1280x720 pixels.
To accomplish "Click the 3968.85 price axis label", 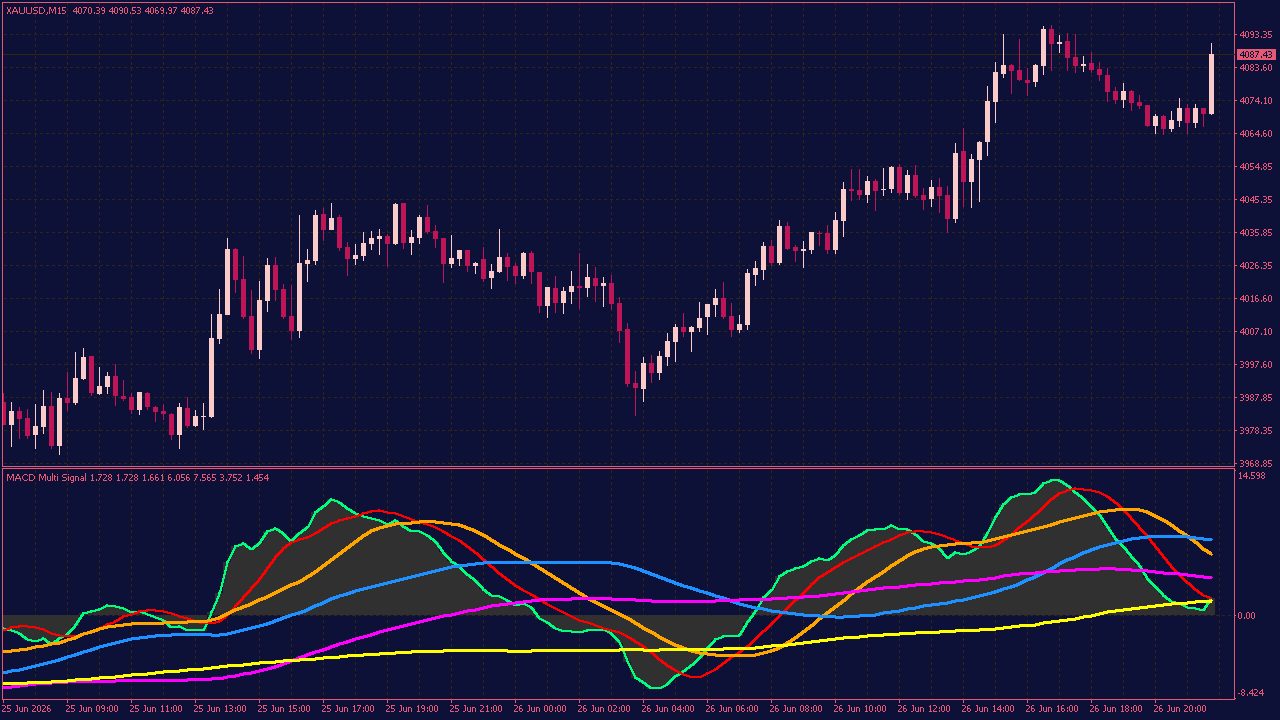I will point(1255,464).
